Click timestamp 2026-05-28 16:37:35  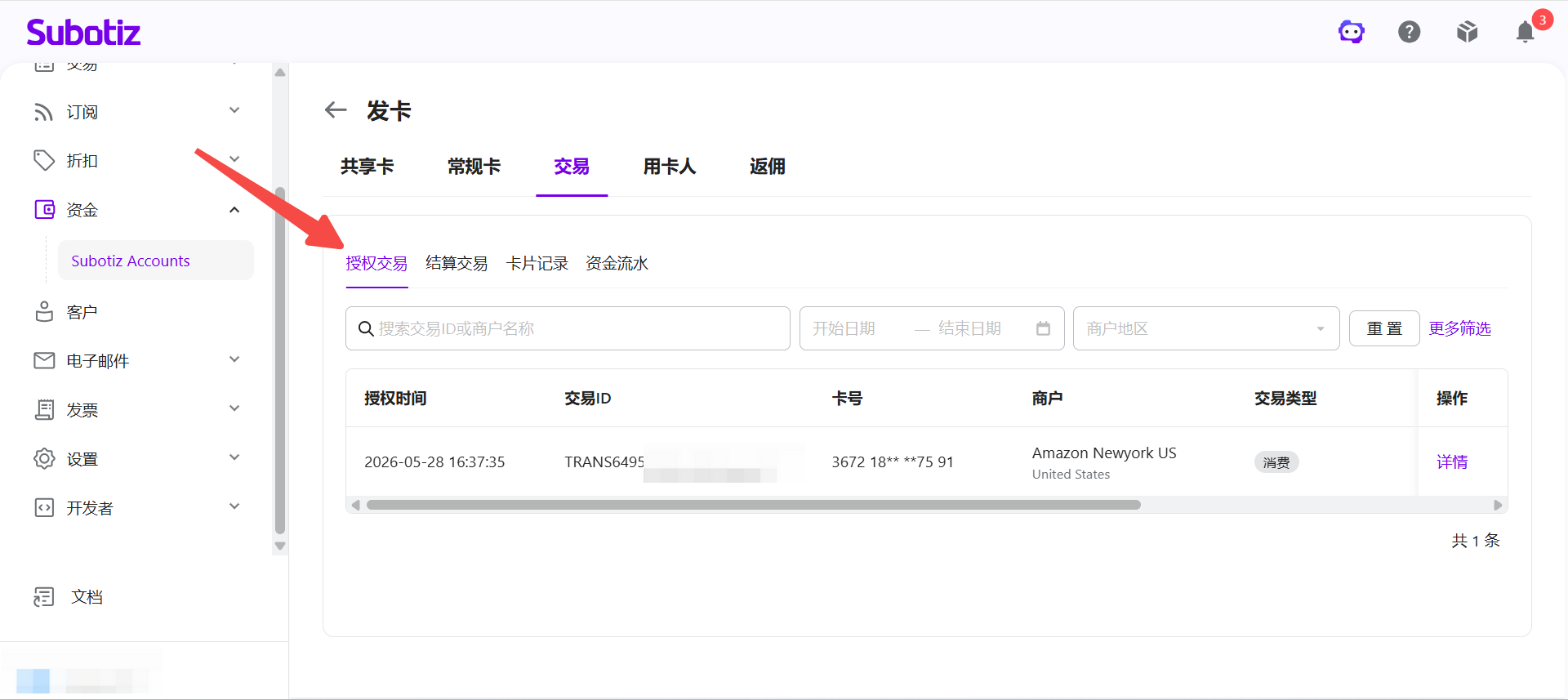point(434,461)
